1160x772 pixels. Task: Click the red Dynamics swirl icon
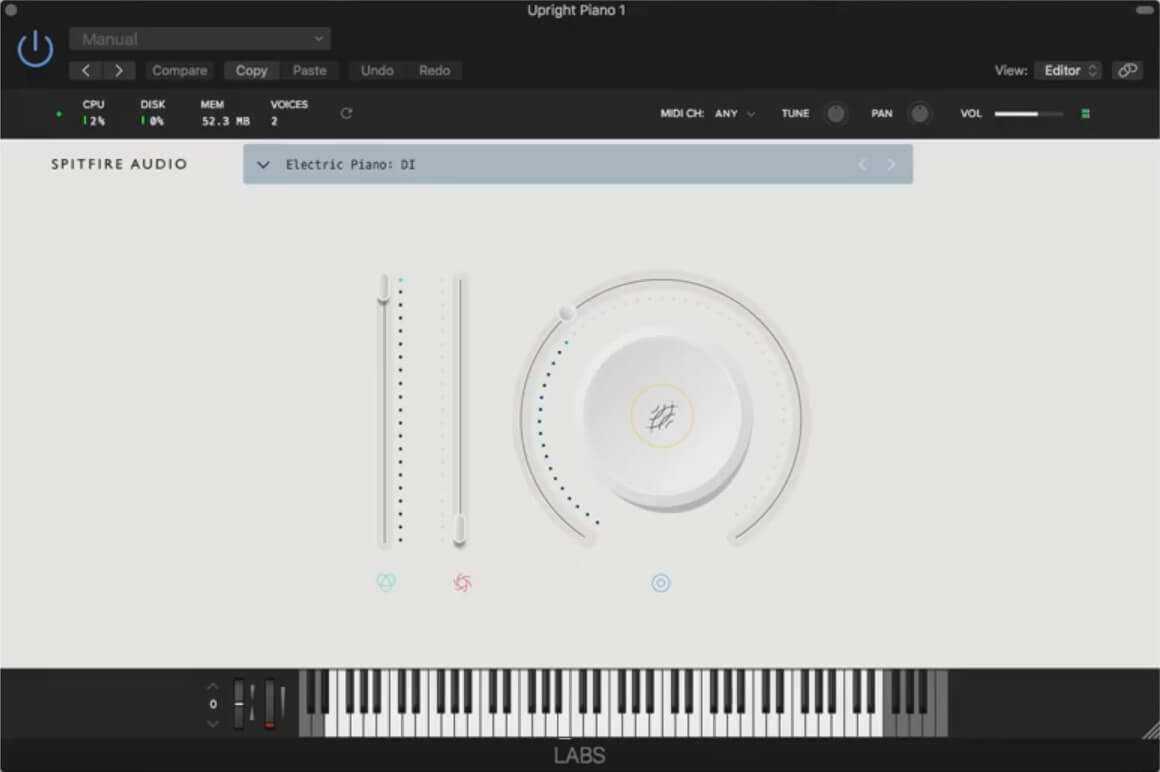(x=461, y=582)
